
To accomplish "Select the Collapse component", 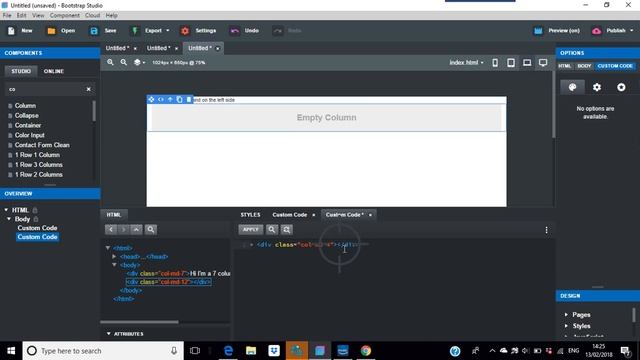I will (x=27, y=116).
